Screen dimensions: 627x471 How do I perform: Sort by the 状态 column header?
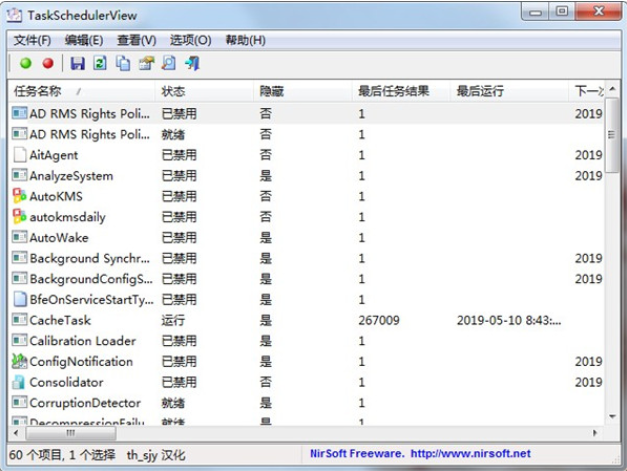pos(174,91)
